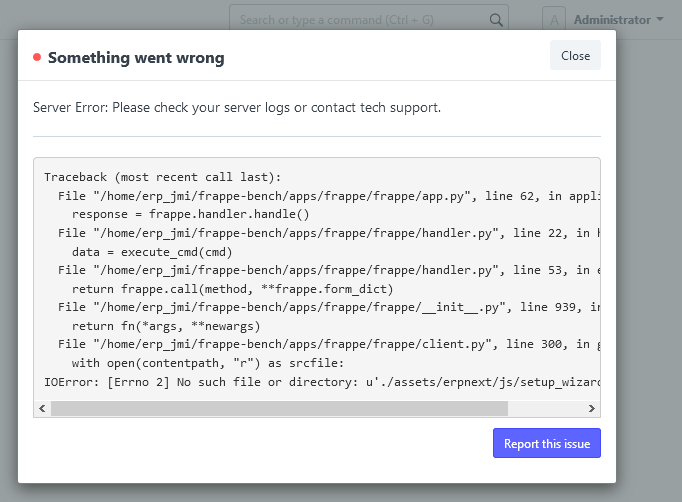Screen dimensions: 682x502
Task: Click the "data = execute_cmd(cmd)" code line
Action: point(152,252)
